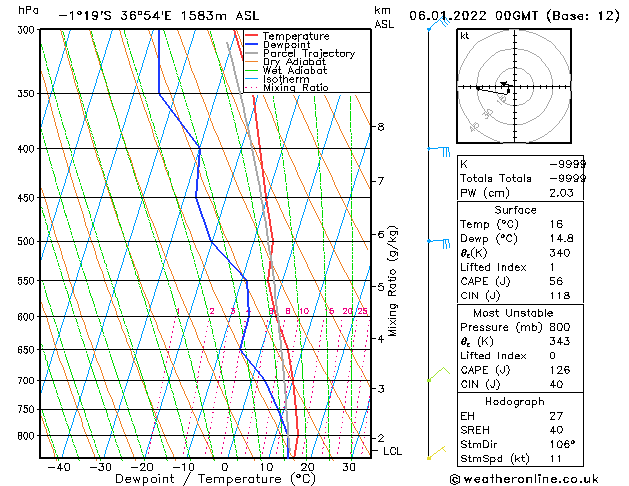Screen dimensions: 629x486
Task: Click the hodograph circle plot
Action: tap(510, 87)
